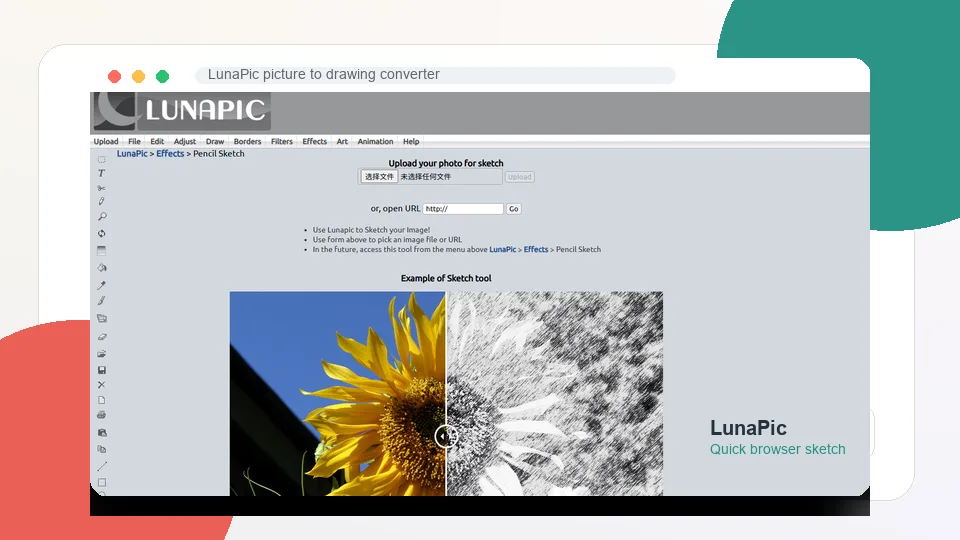Click the rotate arrows tool

click(x=102, y=233)
